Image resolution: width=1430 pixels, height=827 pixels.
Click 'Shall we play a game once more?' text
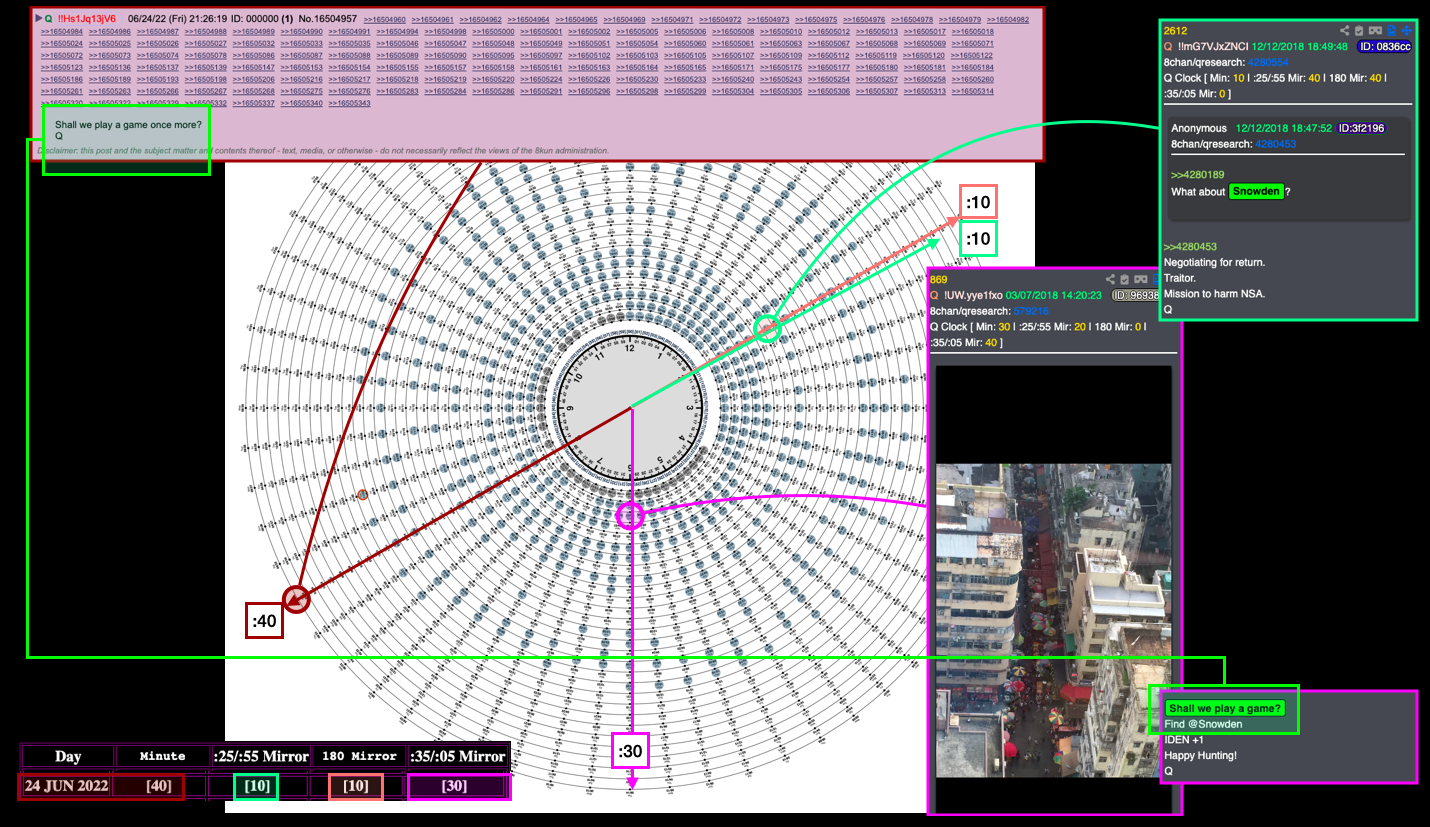coord(128,125)
